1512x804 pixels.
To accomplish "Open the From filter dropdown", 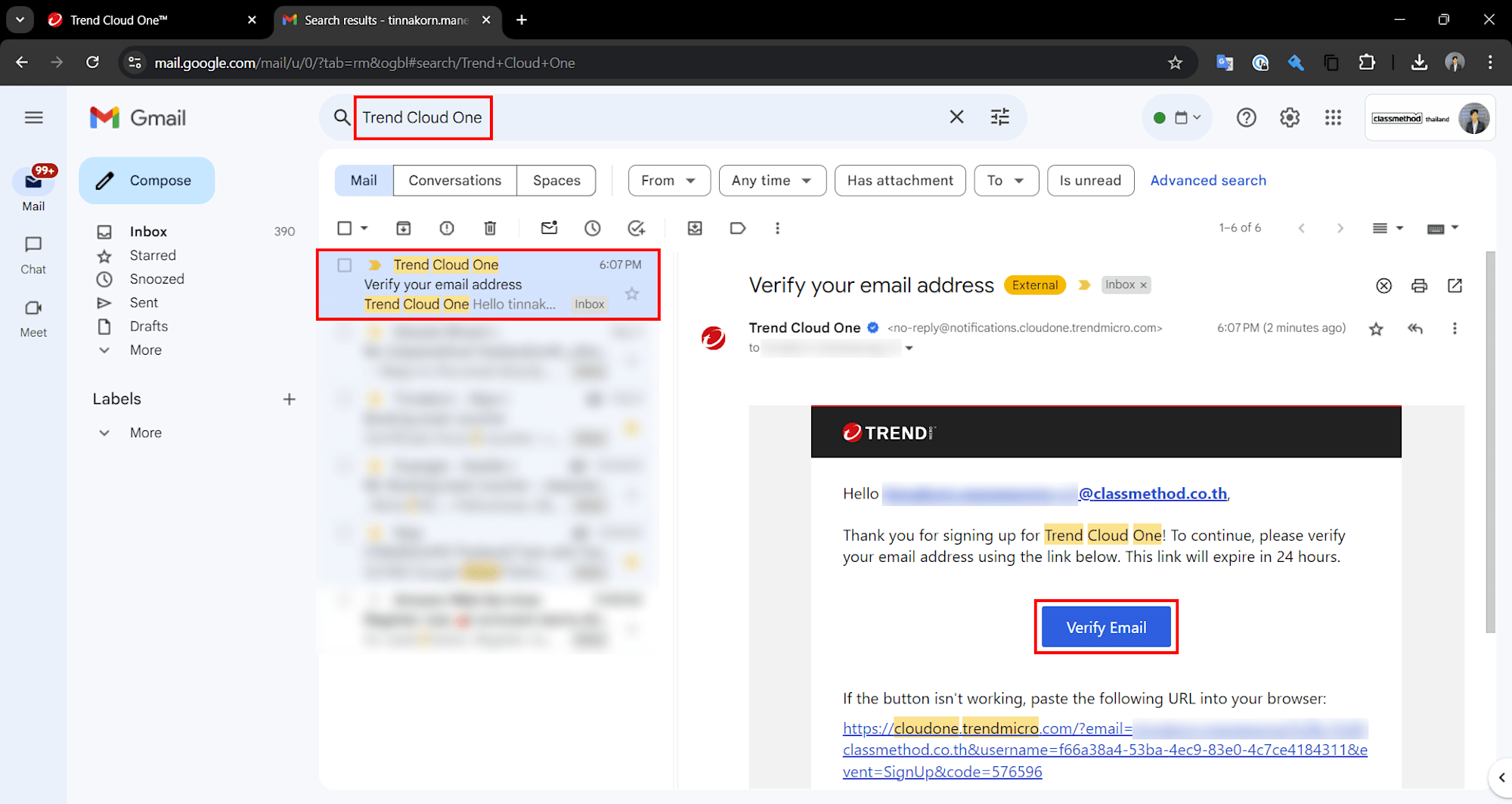I will click(669, 181).
